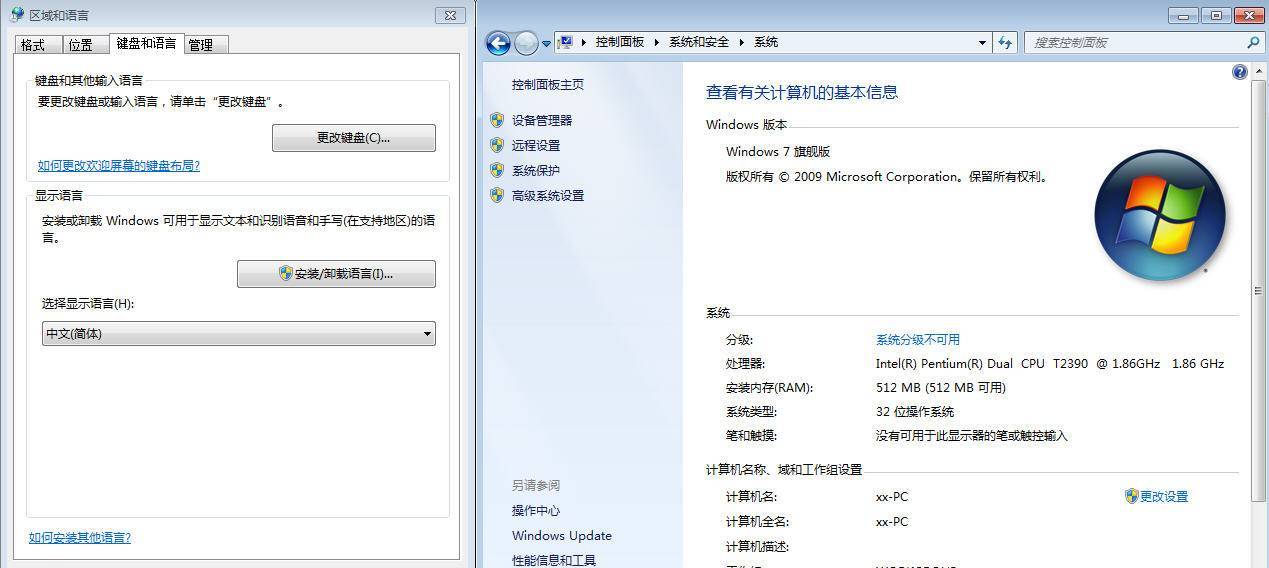Click the search magnifier icon

(1253, 42)
